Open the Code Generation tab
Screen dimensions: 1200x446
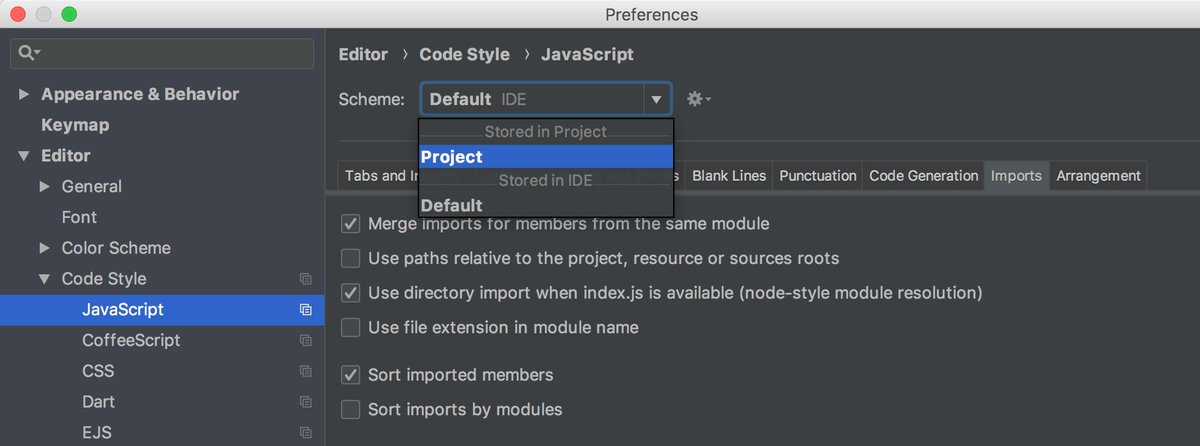click(x=923, y=176)
